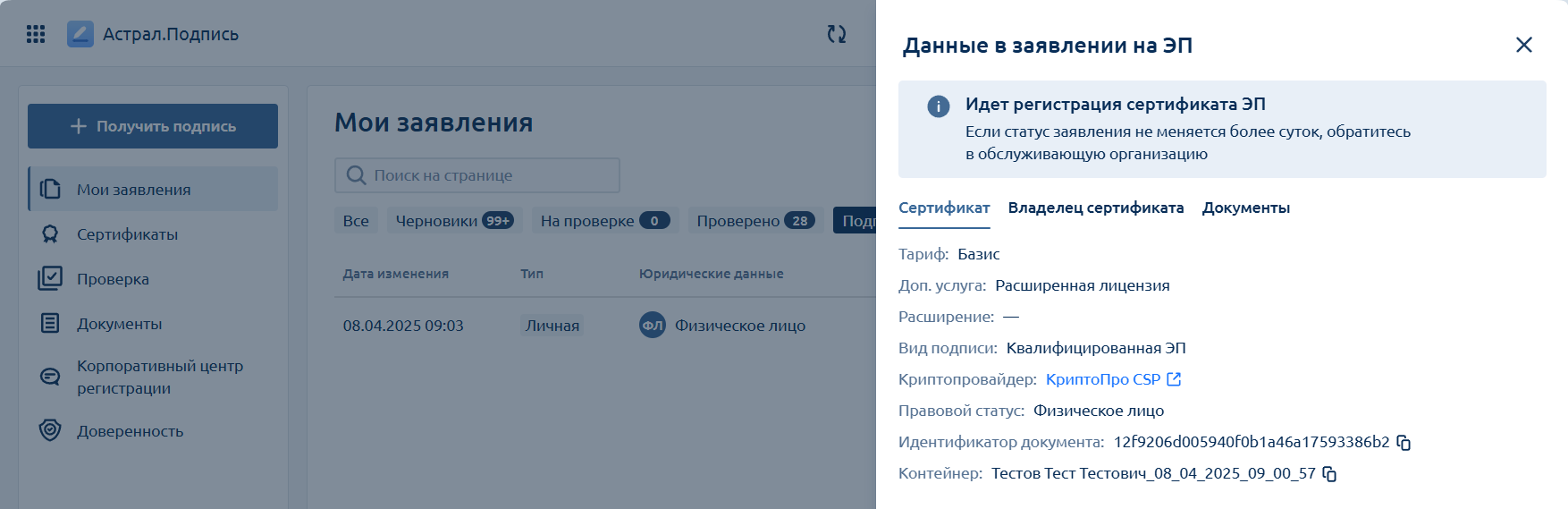Image resolution: width=1568 pixels, height=509 pixels.
Task: Click the Расширенная лицензия value
Action: (x=1083, y=285)
